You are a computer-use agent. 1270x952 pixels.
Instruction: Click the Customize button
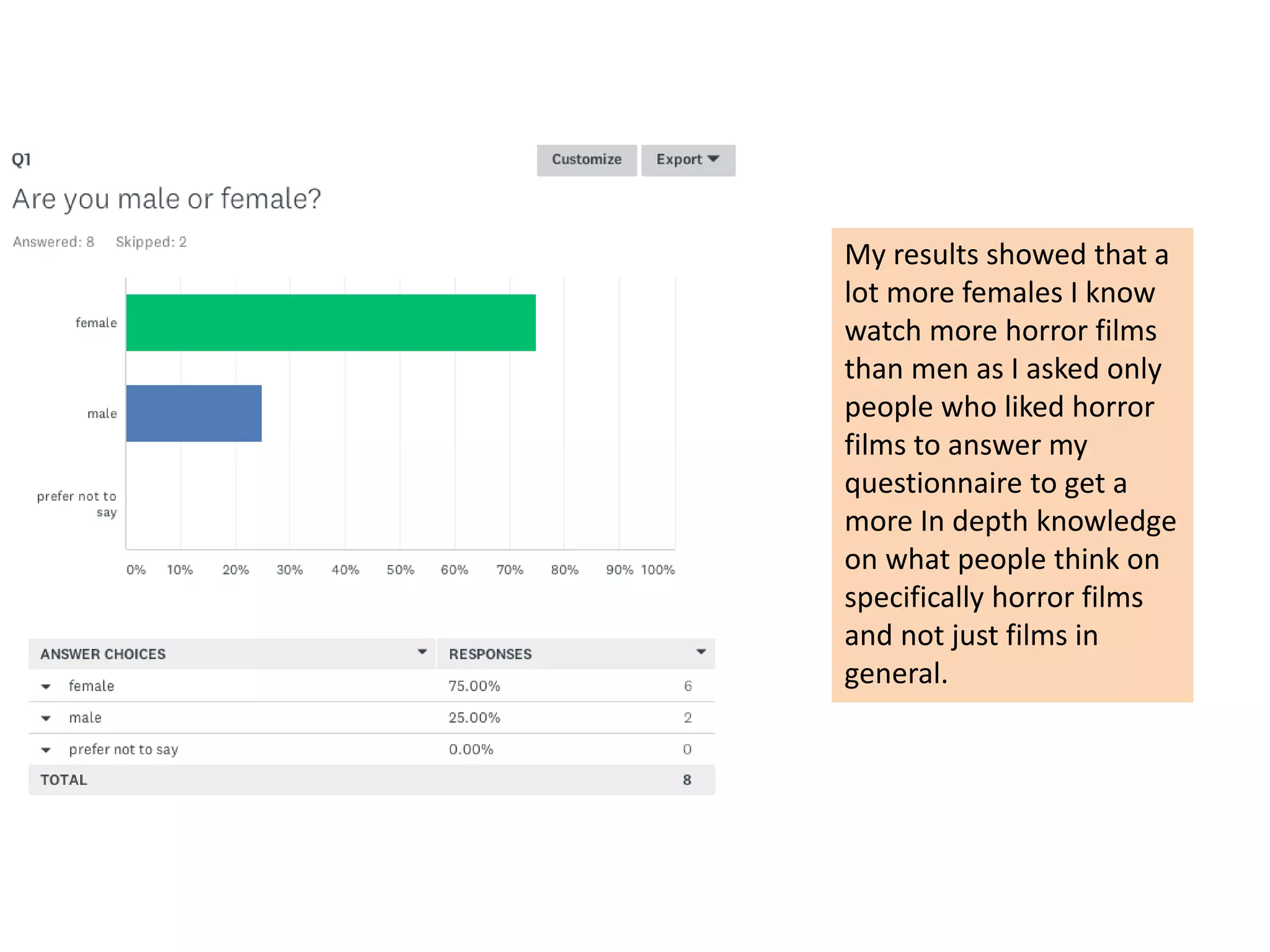[586, 160]
